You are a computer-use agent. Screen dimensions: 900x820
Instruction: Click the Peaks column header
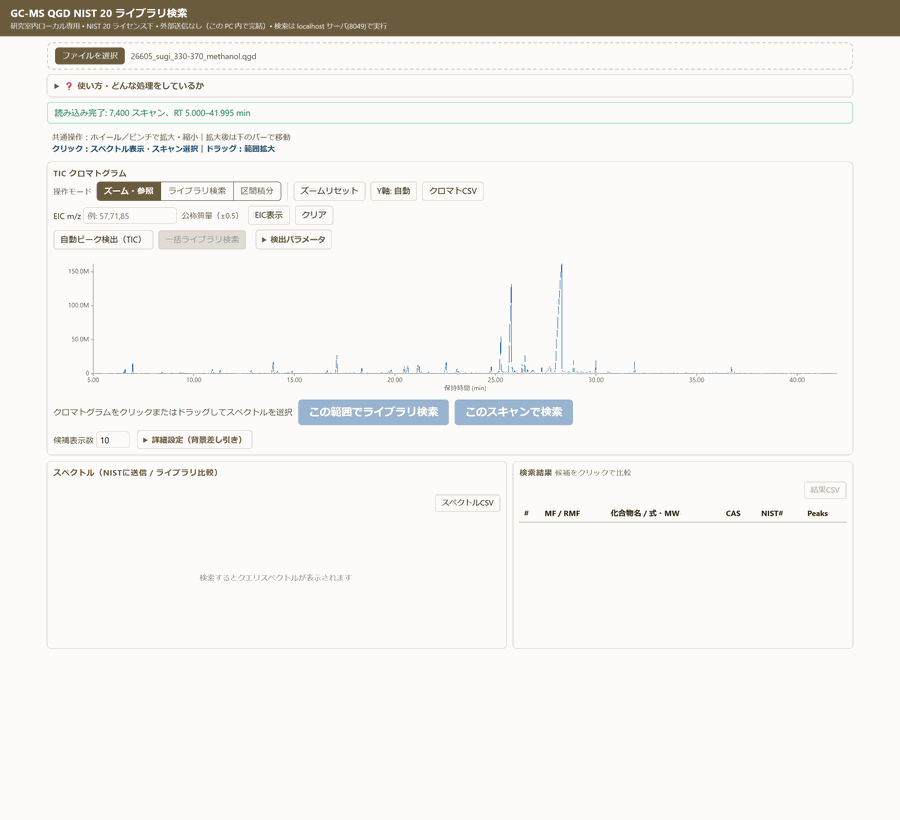817,514
